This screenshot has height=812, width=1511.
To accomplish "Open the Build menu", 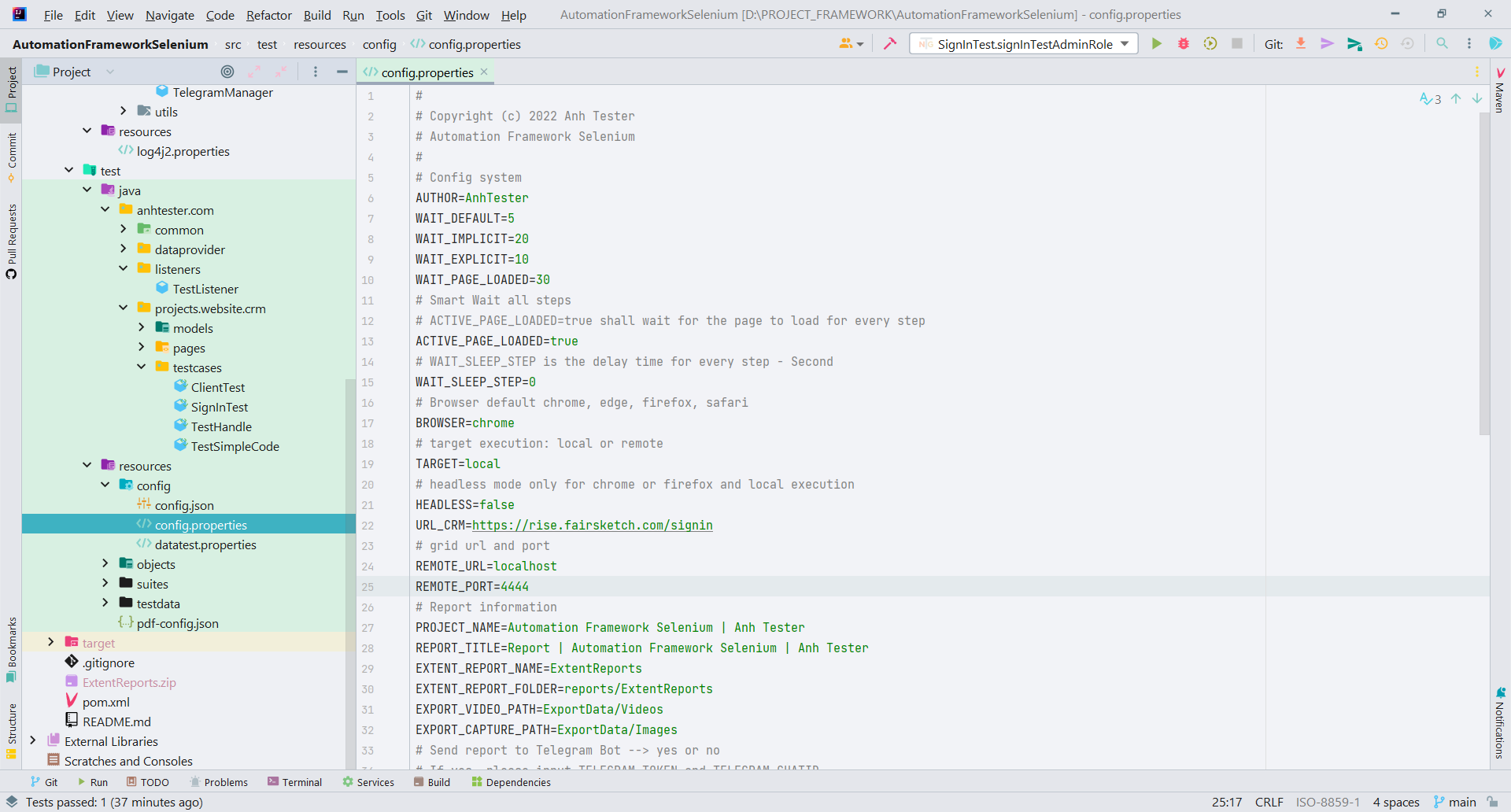I will (317, 15).
